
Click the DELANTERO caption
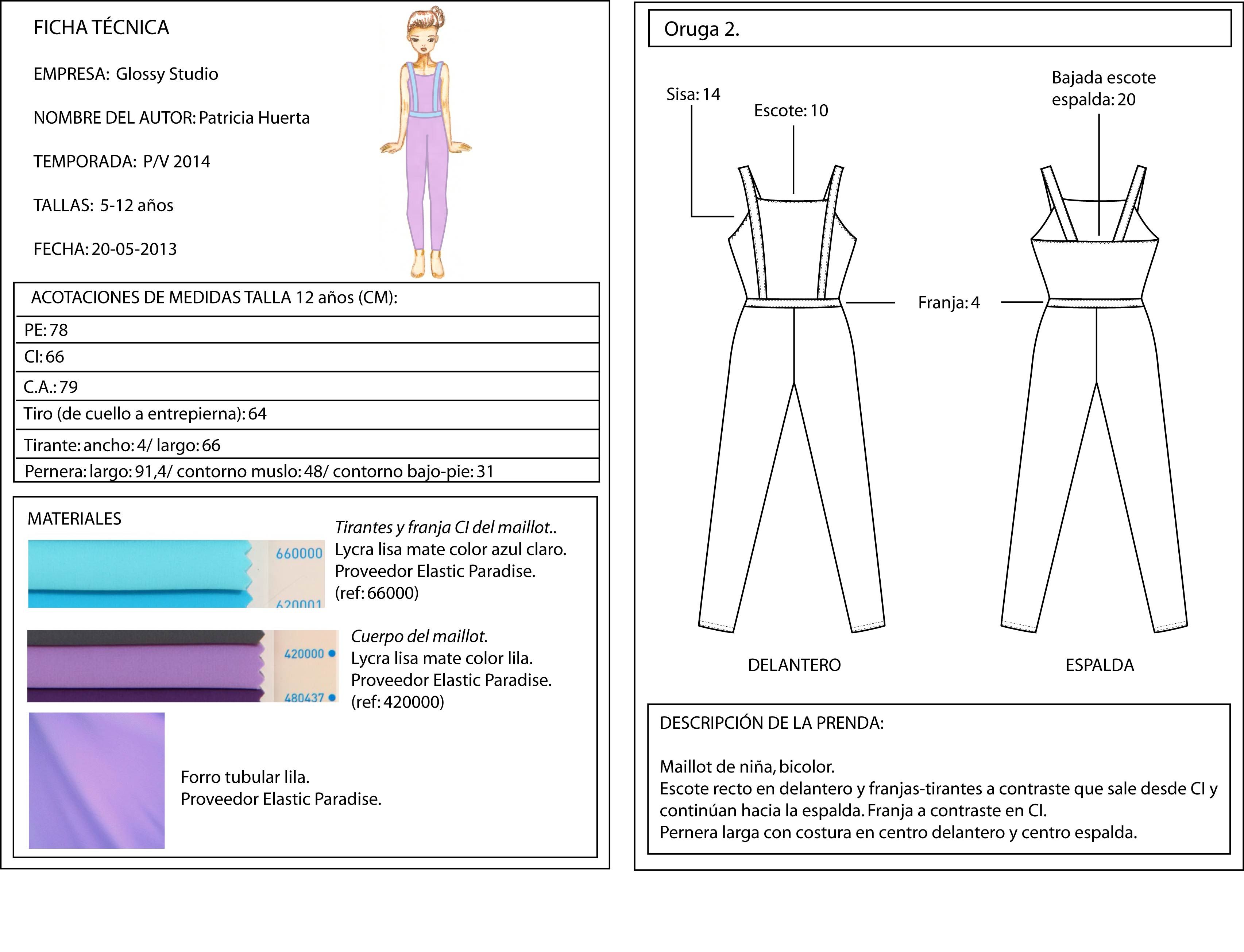[794, 665]
